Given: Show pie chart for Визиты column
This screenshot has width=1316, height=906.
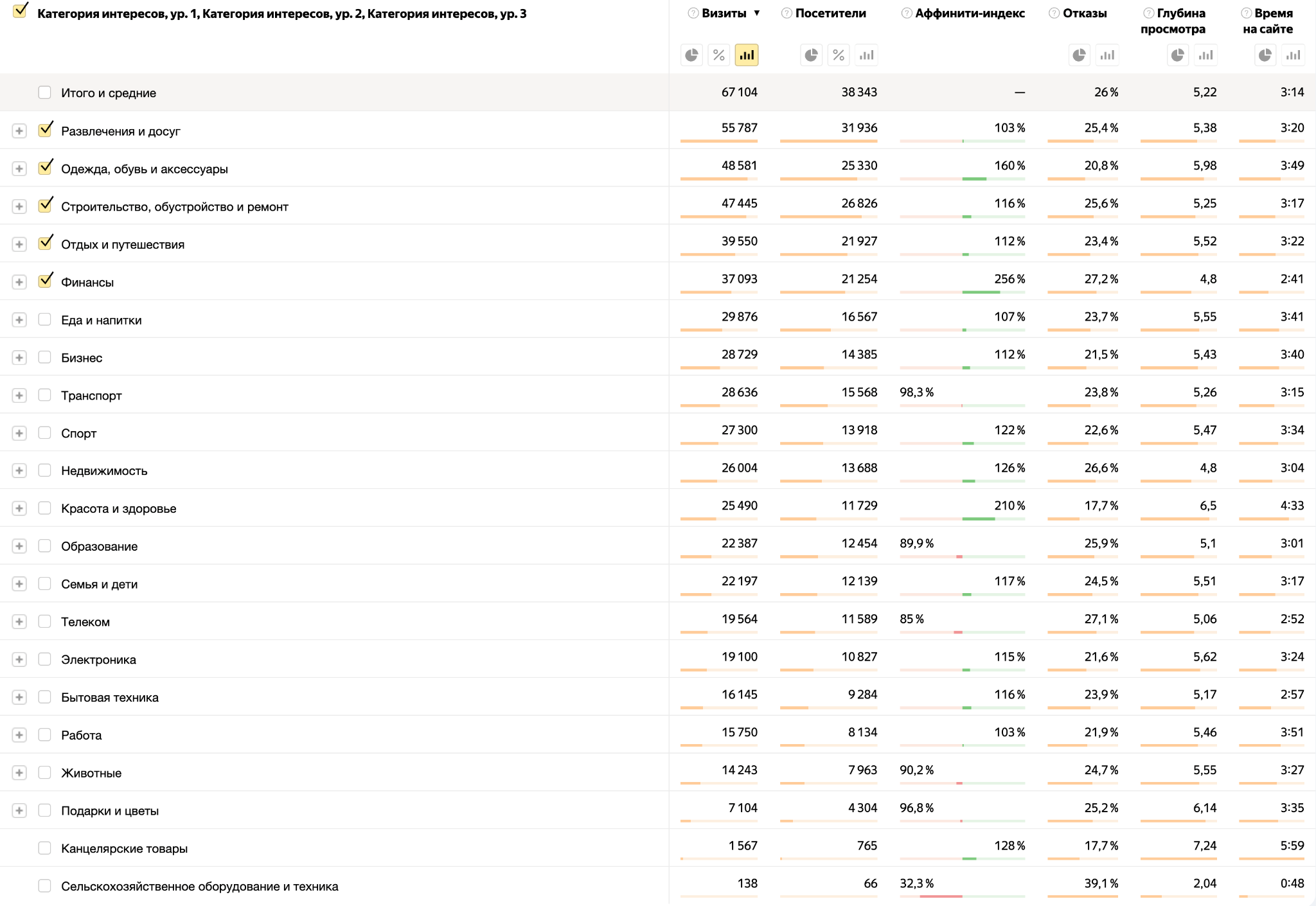Looking at the screenshot, I should click(691, 55).
